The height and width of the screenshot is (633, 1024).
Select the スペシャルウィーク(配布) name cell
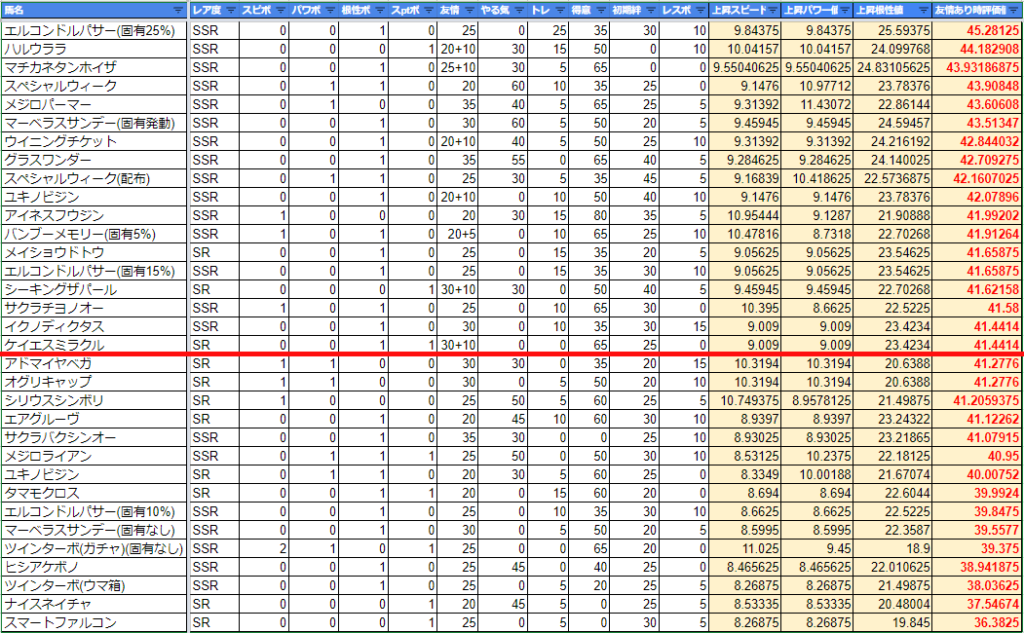pyautogui.click(x=95, y=178)
